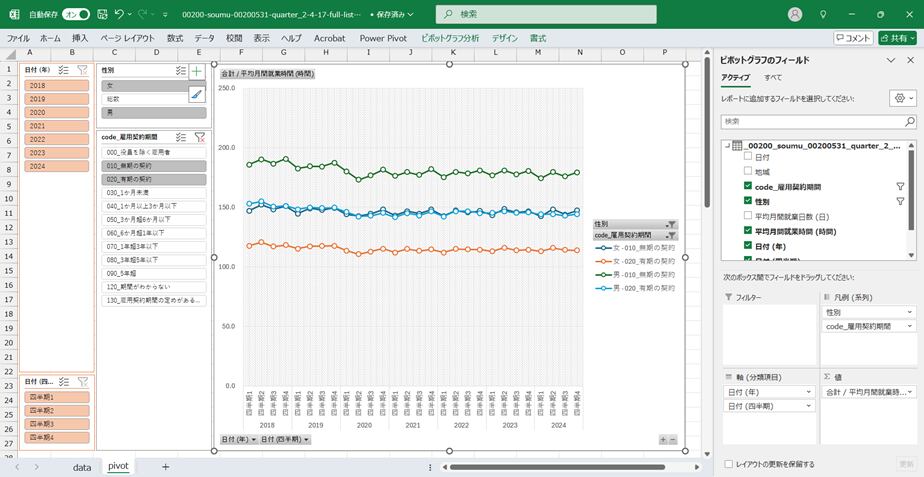Click the field search box in pane
Screen dimensions: 924x477
tap(817, 121)
